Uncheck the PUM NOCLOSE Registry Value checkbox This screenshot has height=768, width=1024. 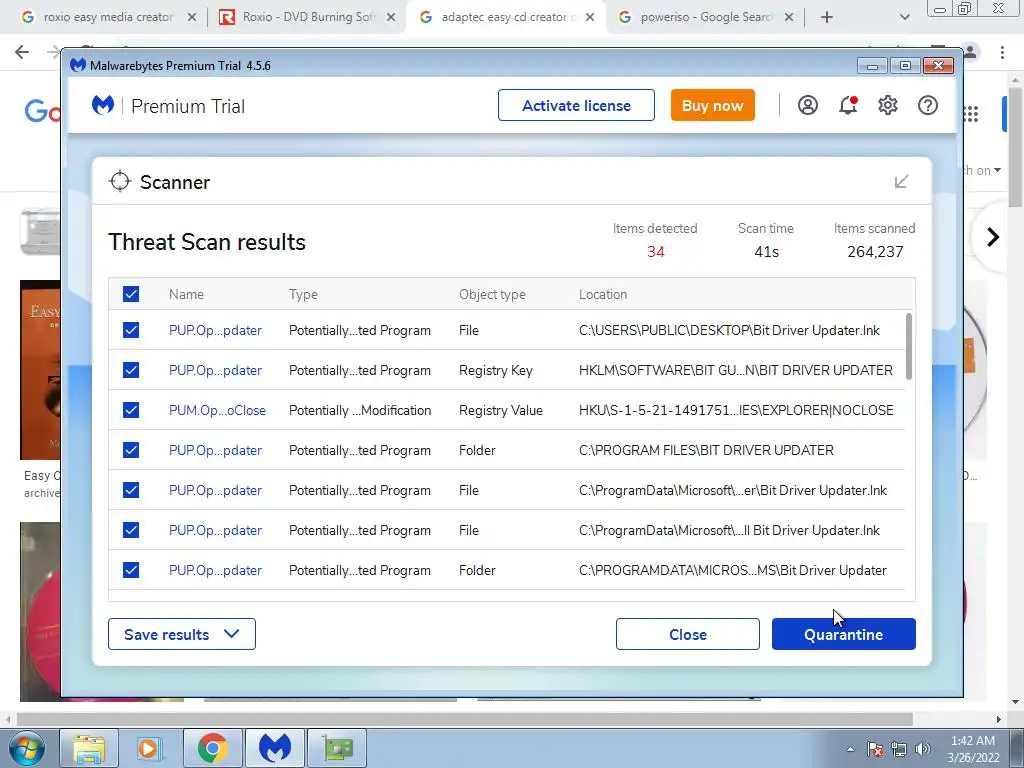coord(131,410)
